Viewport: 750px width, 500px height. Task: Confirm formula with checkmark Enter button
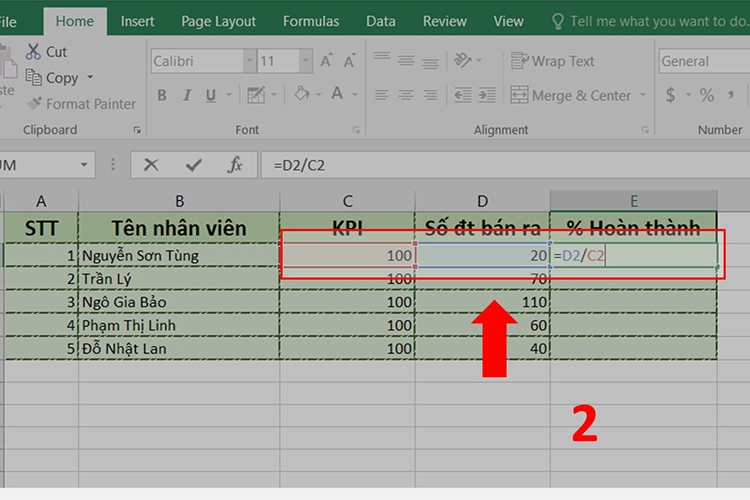[x=194, y=165]
